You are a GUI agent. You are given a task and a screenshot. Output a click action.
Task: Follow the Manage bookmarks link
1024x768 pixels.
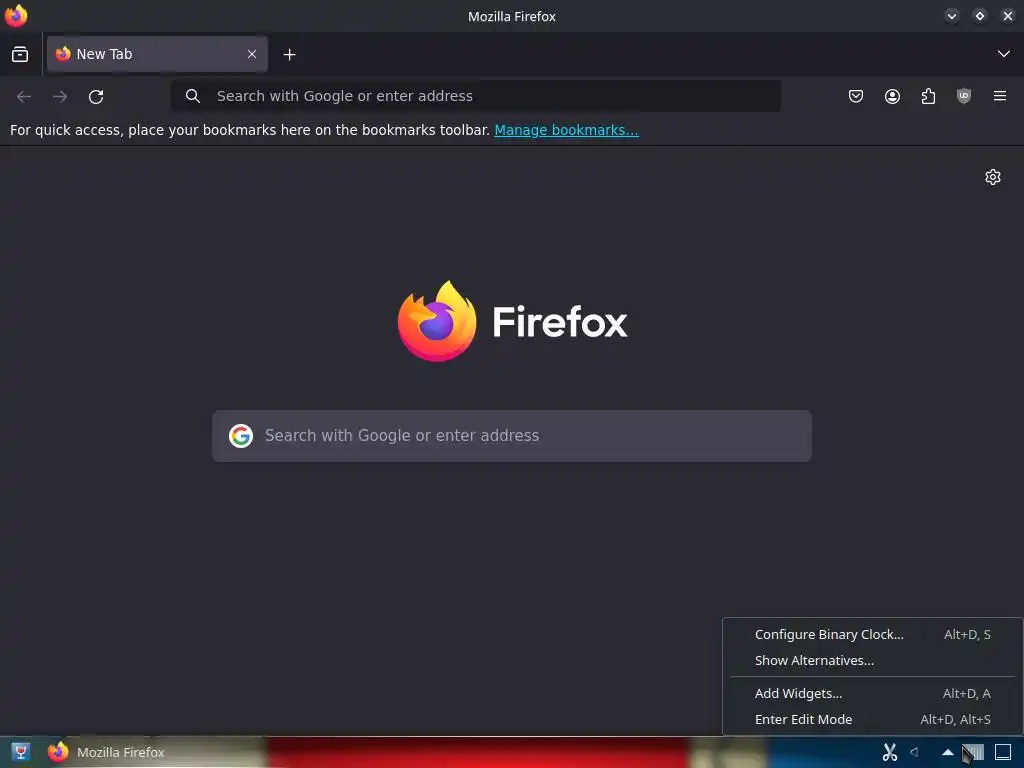pyautogui.click(x=566, y=130)
